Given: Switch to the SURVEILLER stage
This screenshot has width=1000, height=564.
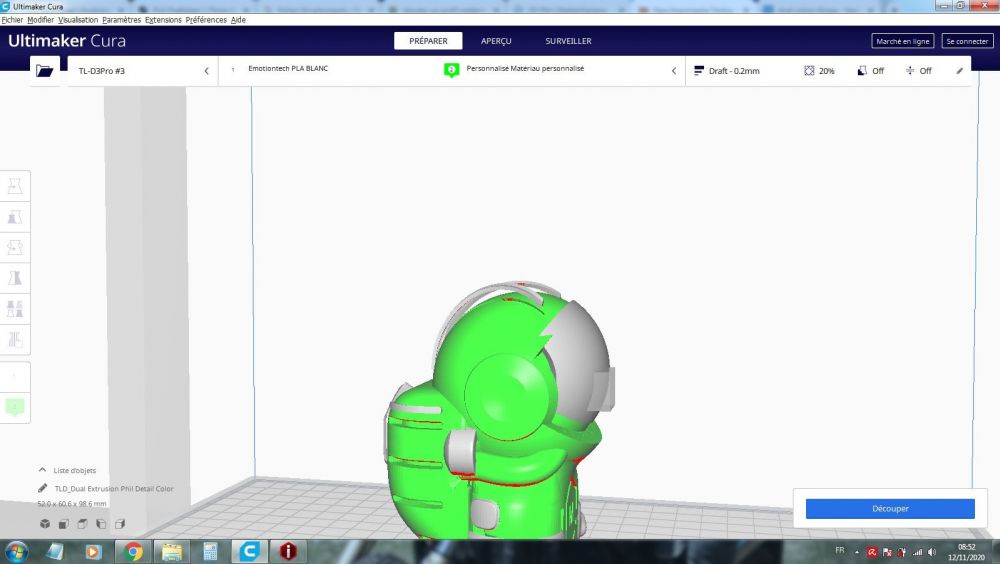Looking at the screenshot, I should [x=568, y=41].
